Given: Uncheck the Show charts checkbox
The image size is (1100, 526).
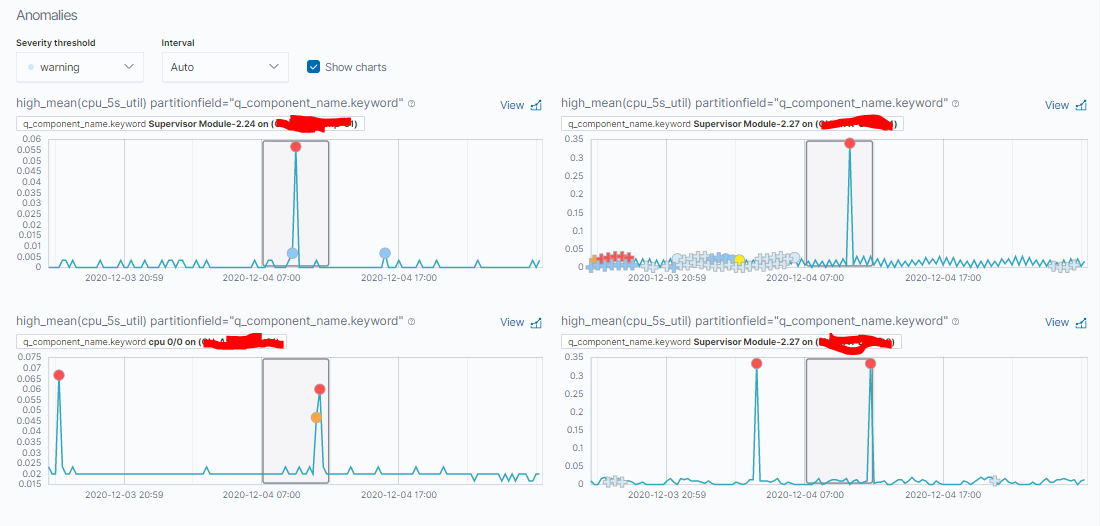Looking at the screenshot, I should point(314,67).
